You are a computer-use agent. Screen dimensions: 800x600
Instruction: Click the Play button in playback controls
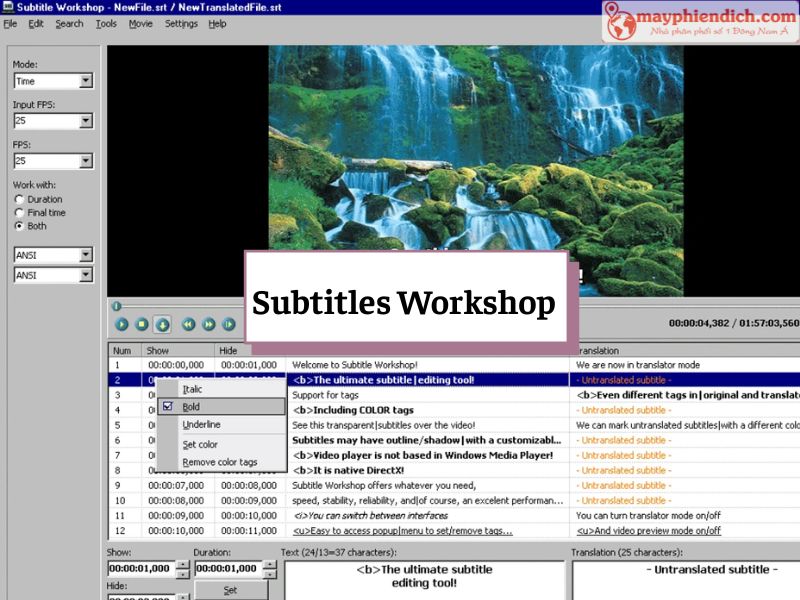pyautogui.click(x=122, y=324)
